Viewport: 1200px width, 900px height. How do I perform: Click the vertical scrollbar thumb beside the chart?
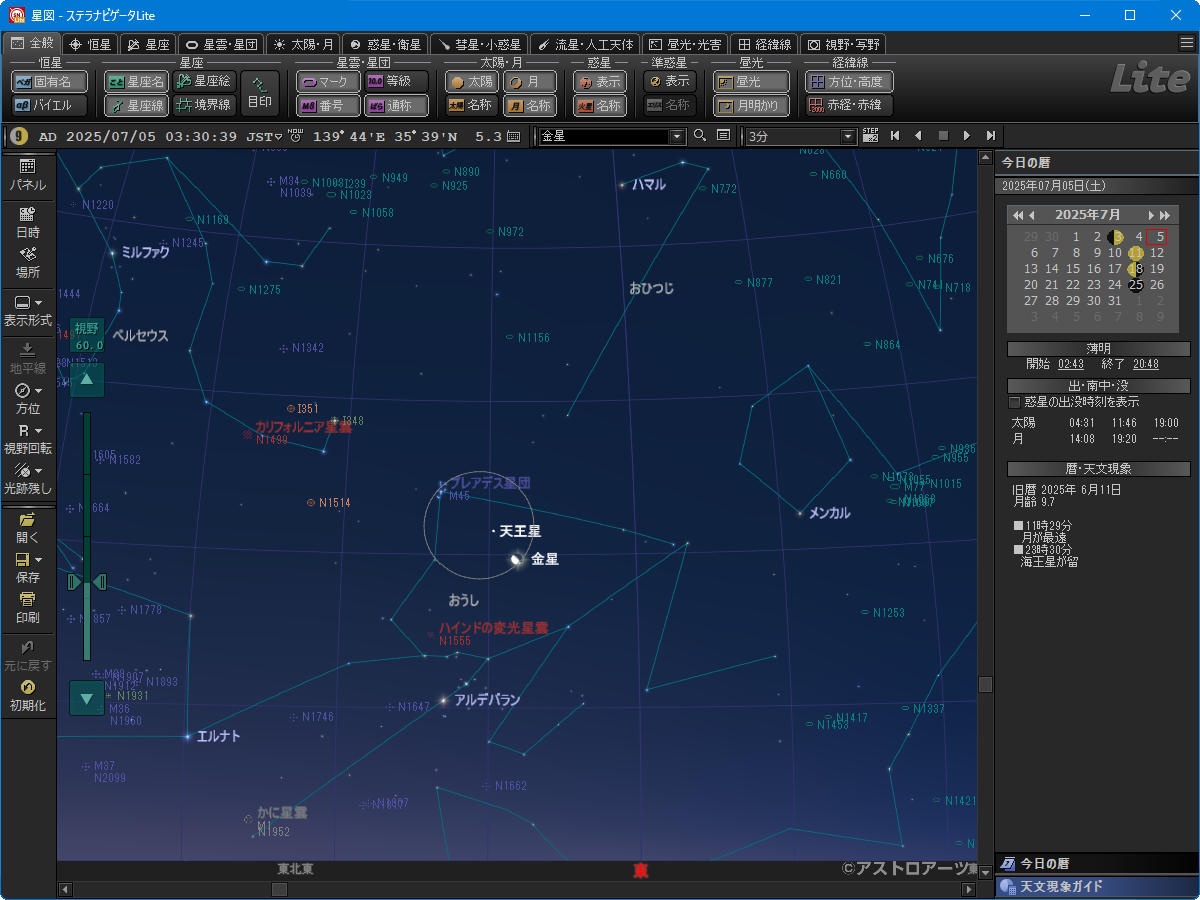[x=985, y=684]
